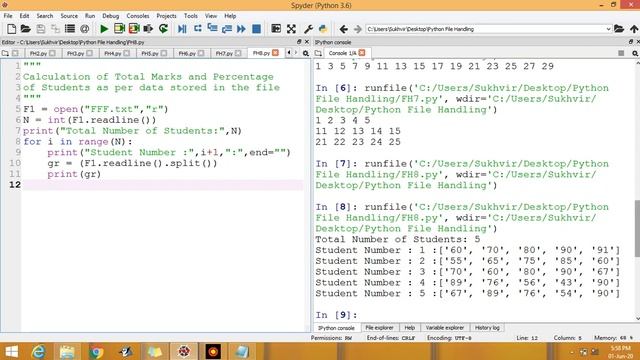The image size is (640, 360).
Task: Open the Consoles menu
Action: pos(138,16)
